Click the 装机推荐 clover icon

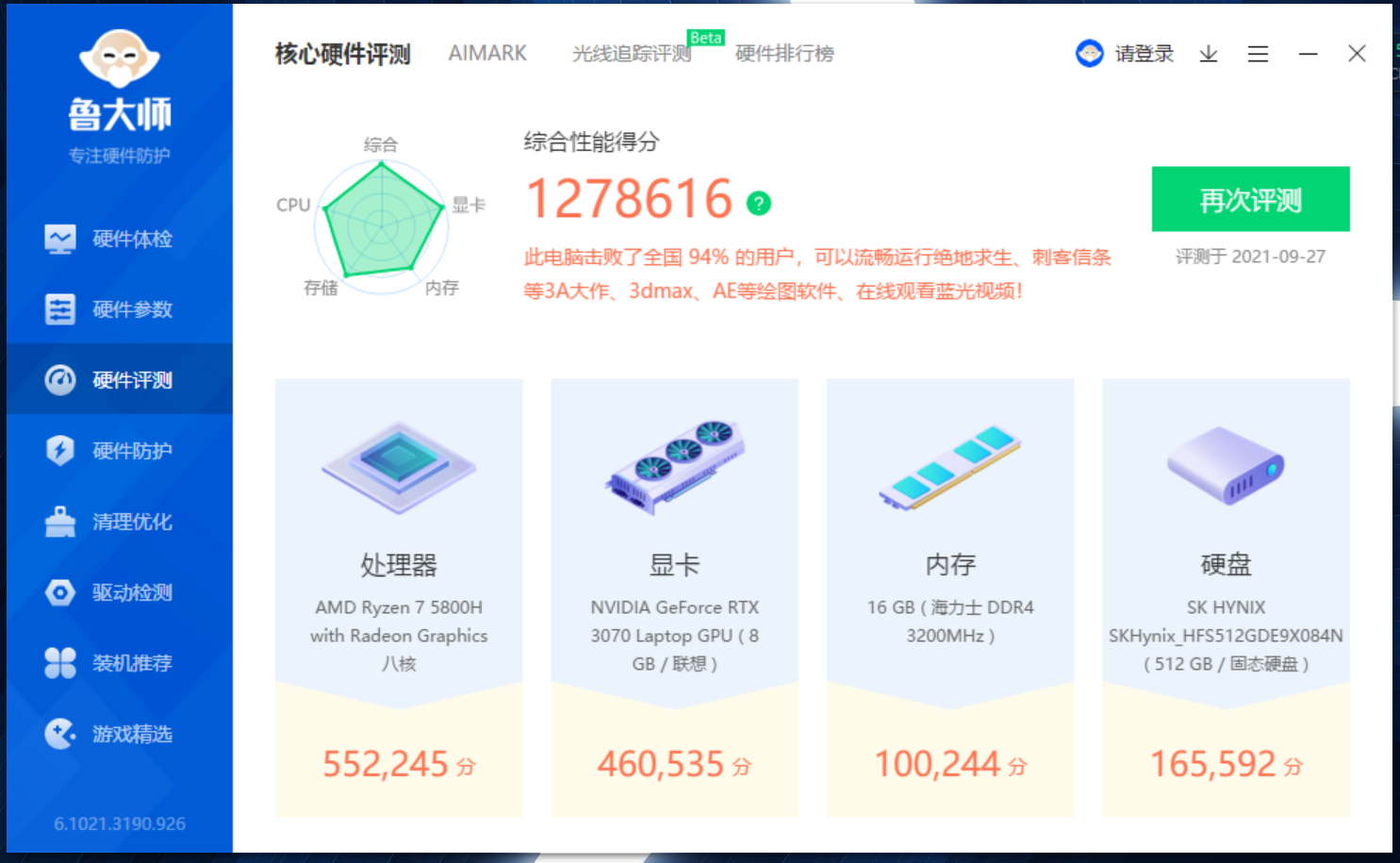pos(60,663)
